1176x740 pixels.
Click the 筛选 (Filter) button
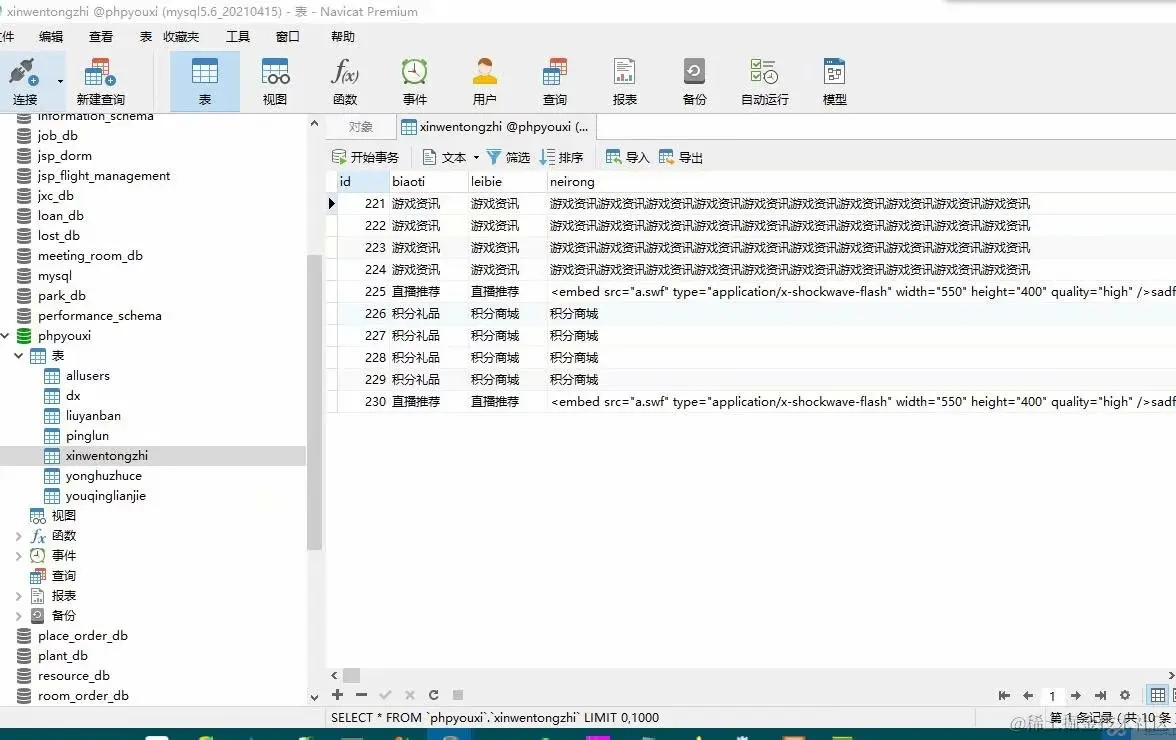508,157
